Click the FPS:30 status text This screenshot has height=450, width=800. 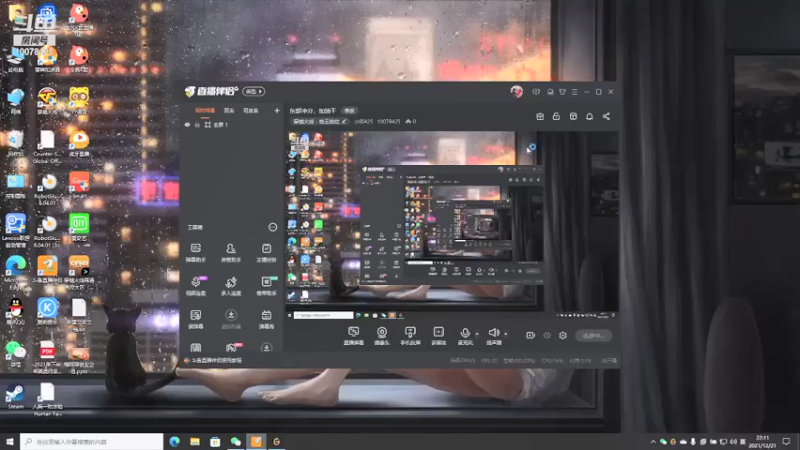(x=489, y=360)
